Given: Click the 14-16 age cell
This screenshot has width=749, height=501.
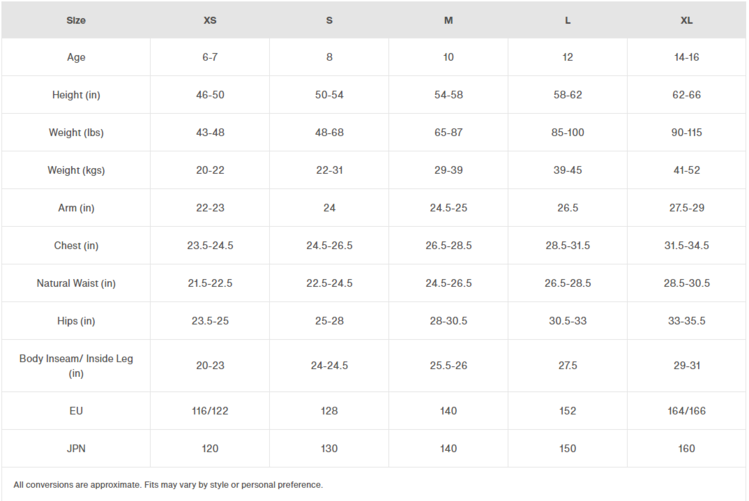Looking at the screenshot, I should [x=686, y=57].
